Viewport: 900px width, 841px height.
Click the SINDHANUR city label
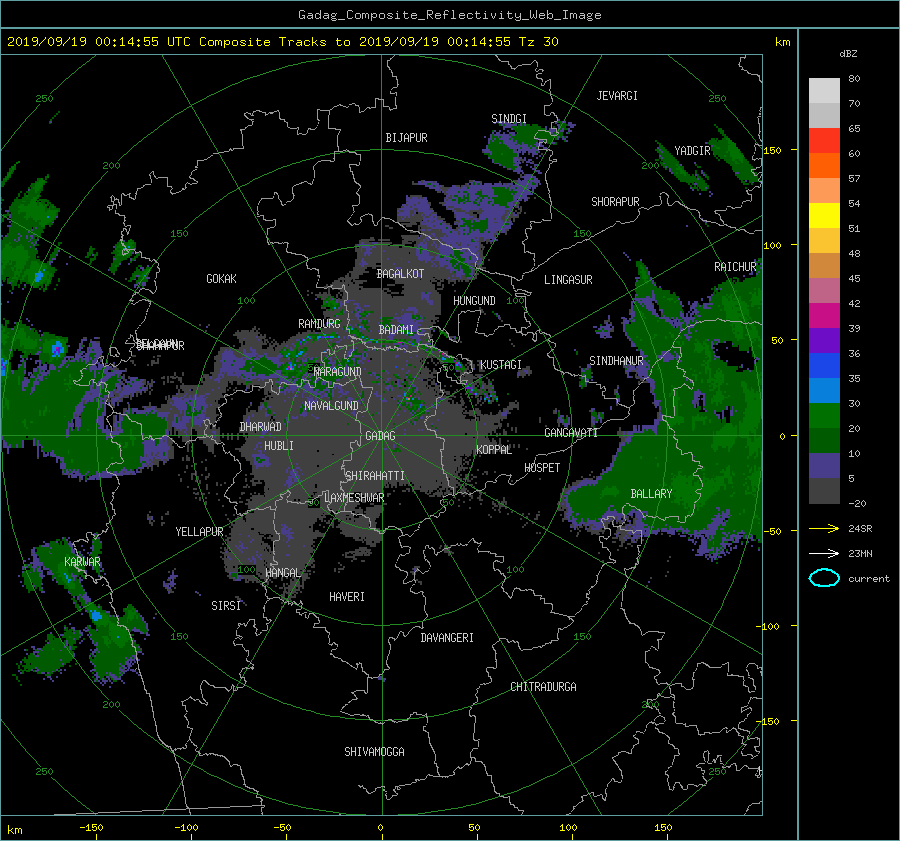point(616,361)
